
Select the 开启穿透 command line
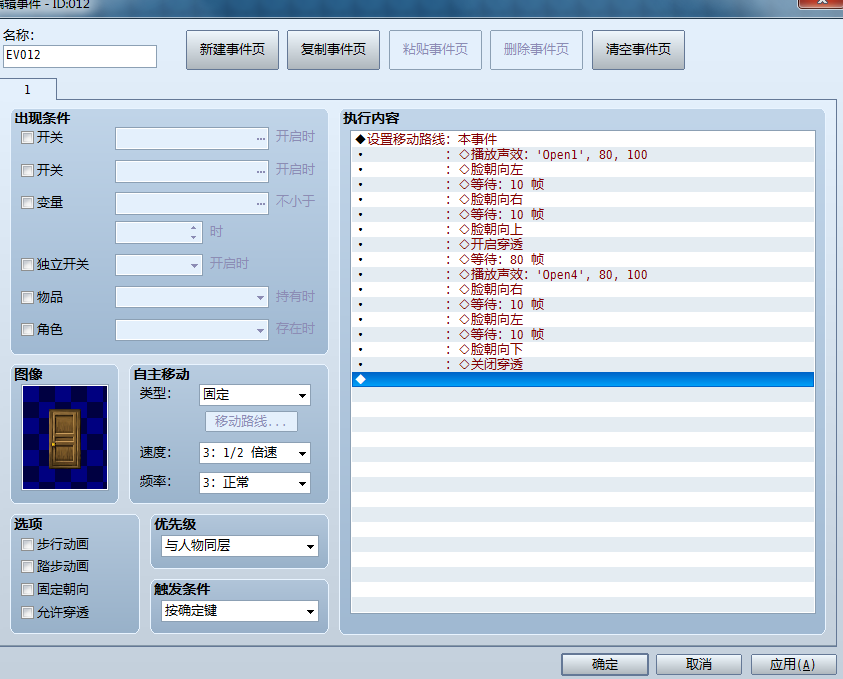point(583,245)
